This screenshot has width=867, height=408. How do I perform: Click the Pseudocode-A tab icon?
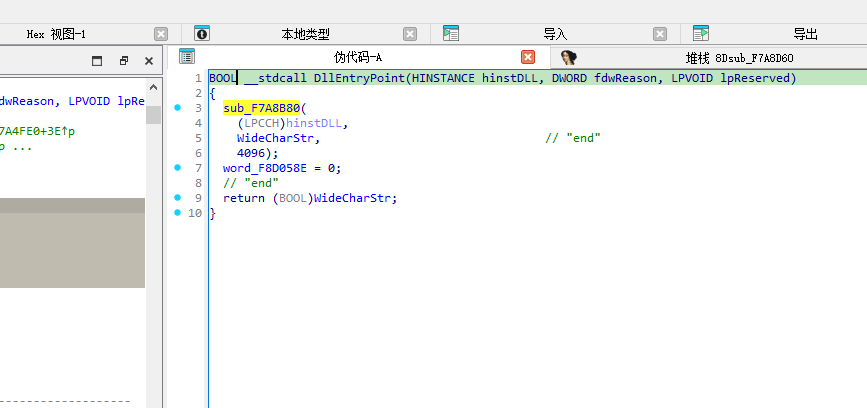[x=186, y=57]
